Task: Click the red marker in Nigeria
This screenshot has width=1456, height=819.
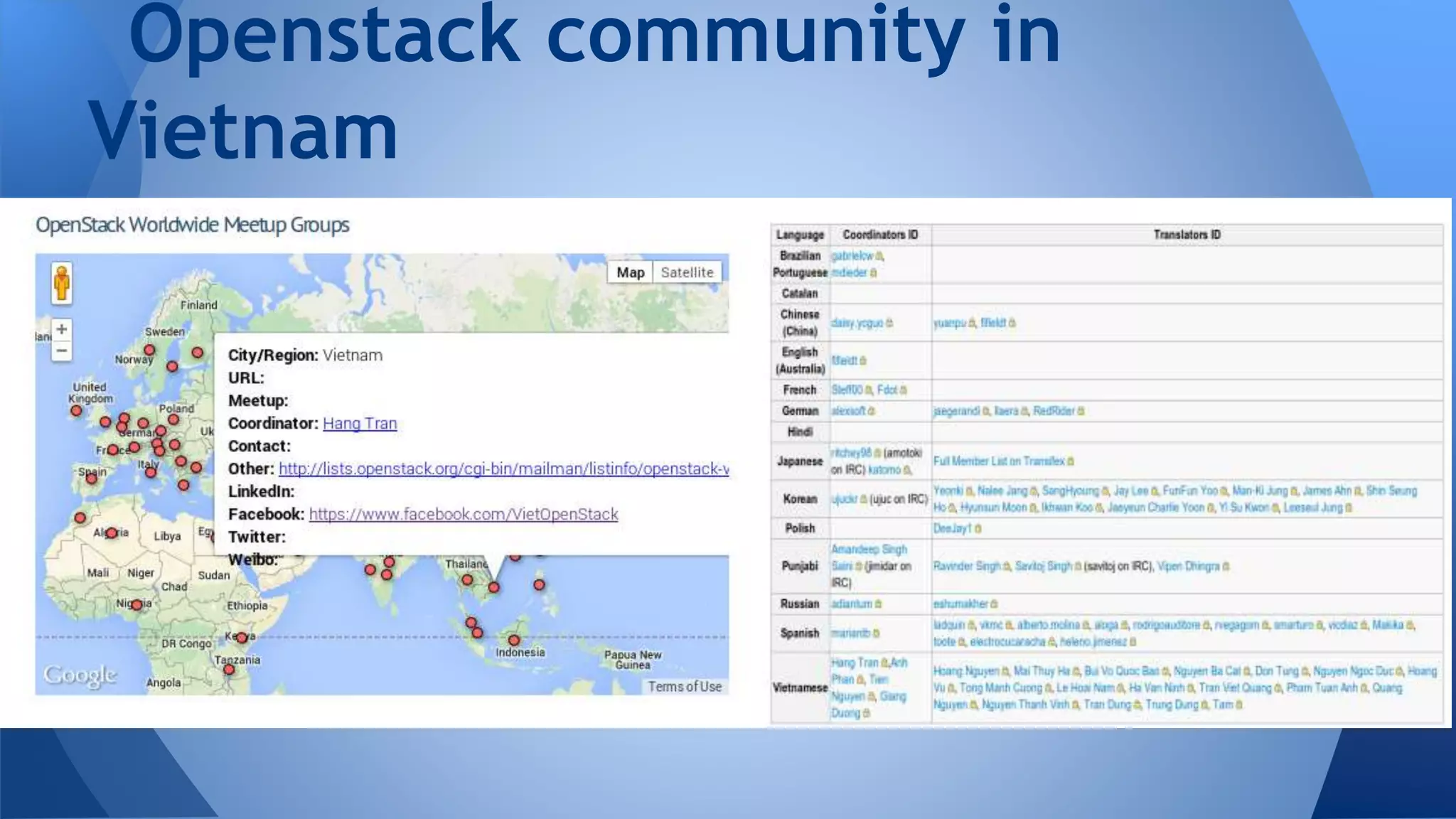Action: [x=136, y=605]
